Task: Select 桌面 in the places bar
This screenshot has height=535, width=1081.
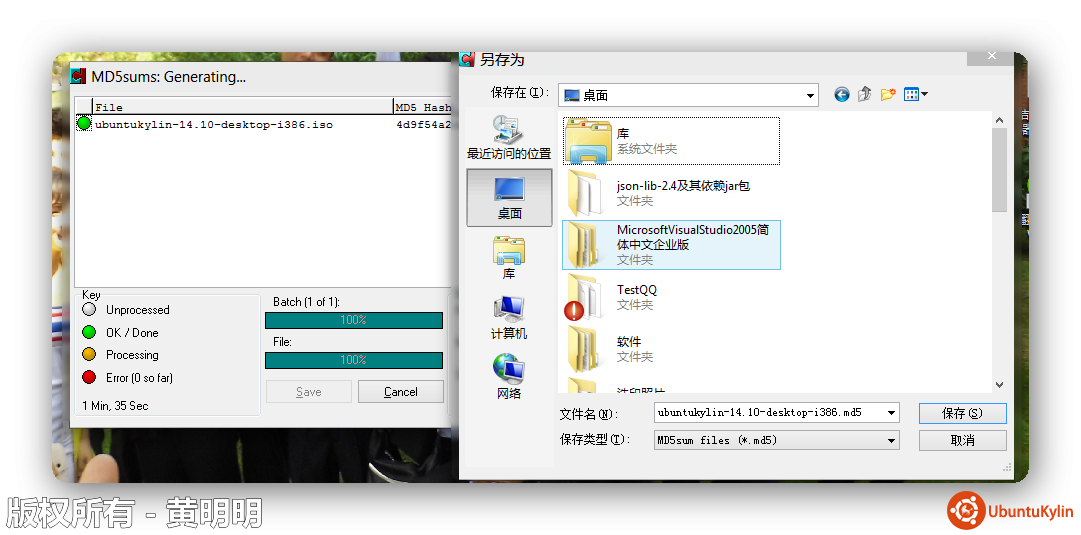Action: point(509,197)
